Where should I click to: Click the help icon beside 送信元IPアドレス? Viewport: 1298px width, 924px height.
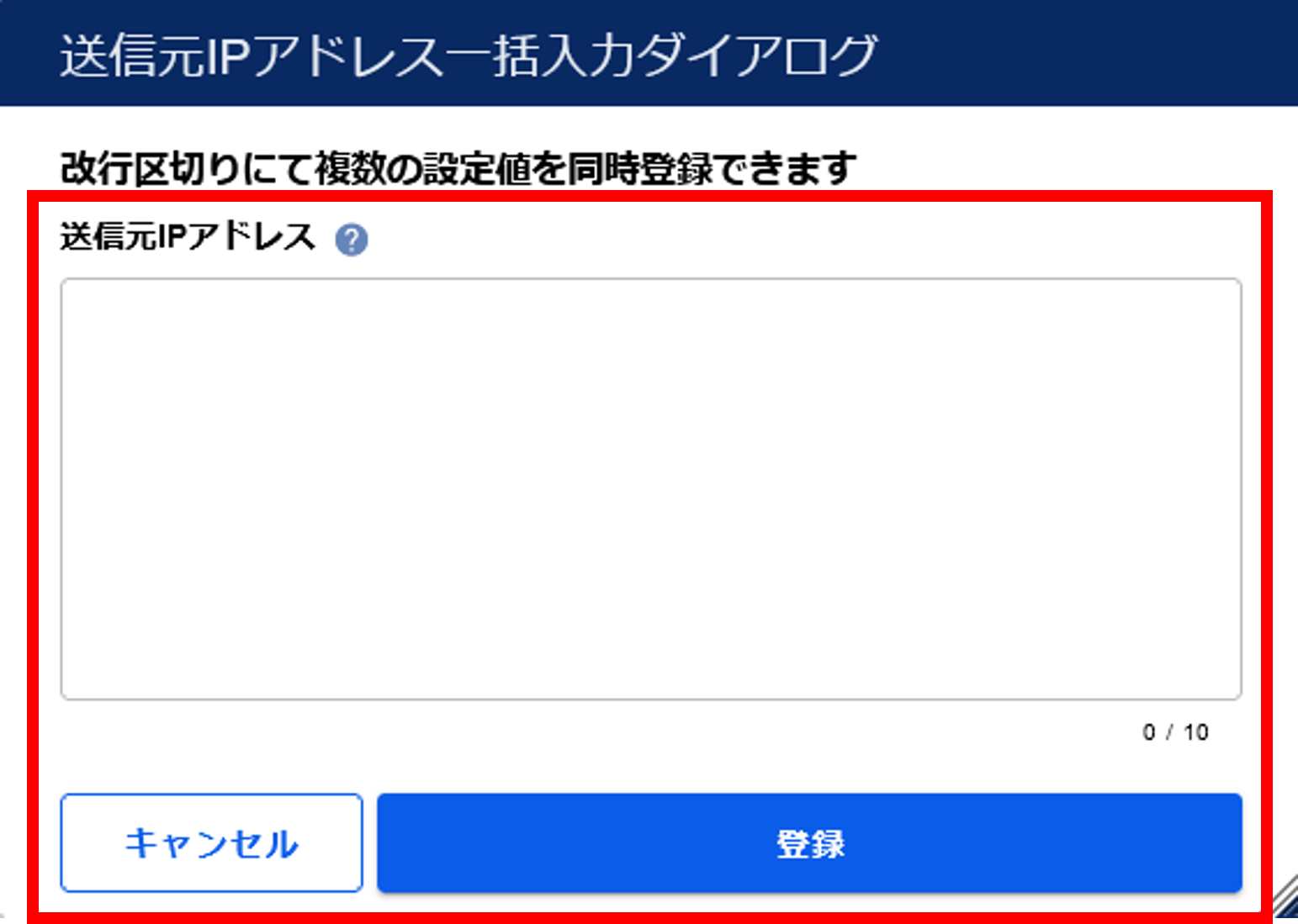point(351,240)
